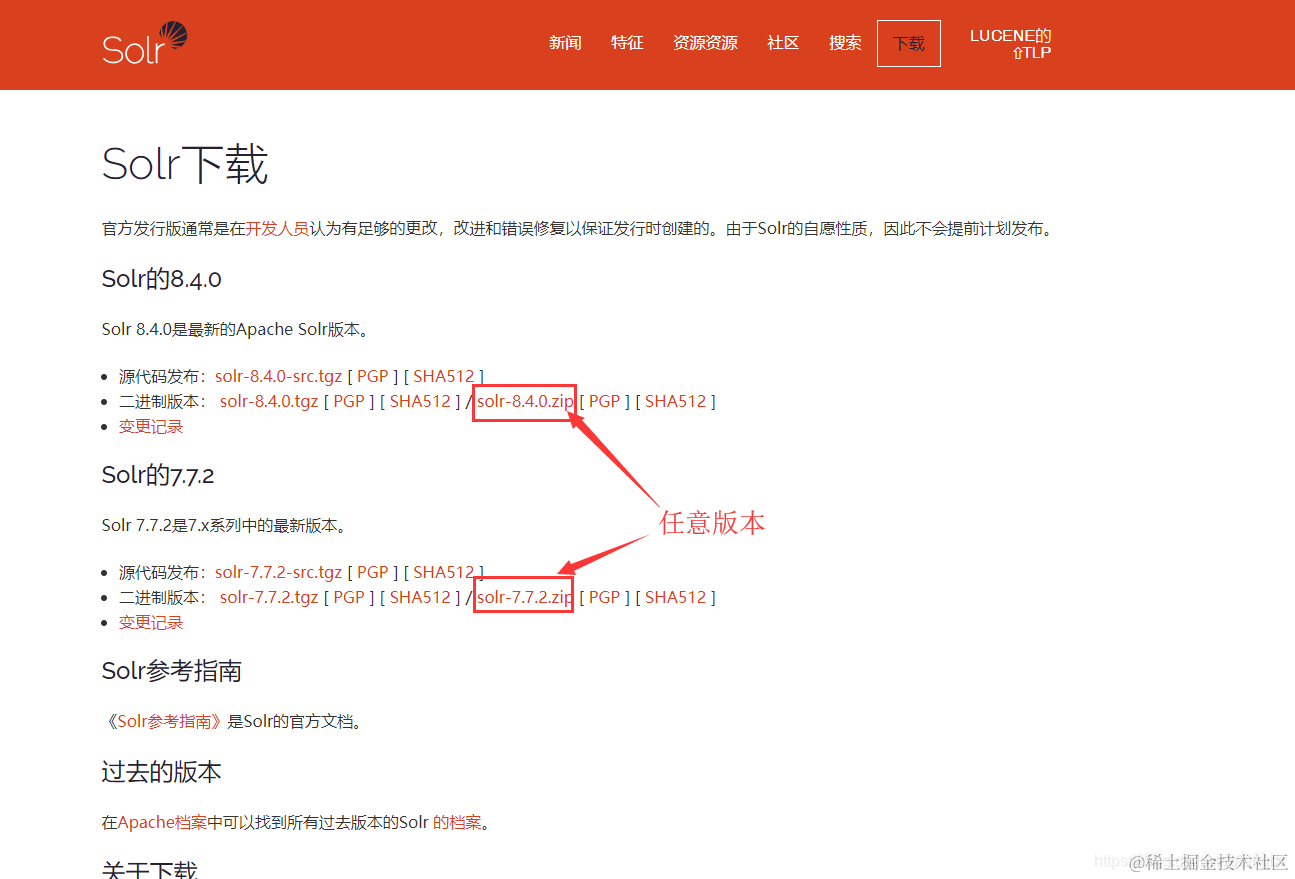Open the PGP link after solr-7.7.2.tgz
The image size is (1295, 879).
pos(348,597)
